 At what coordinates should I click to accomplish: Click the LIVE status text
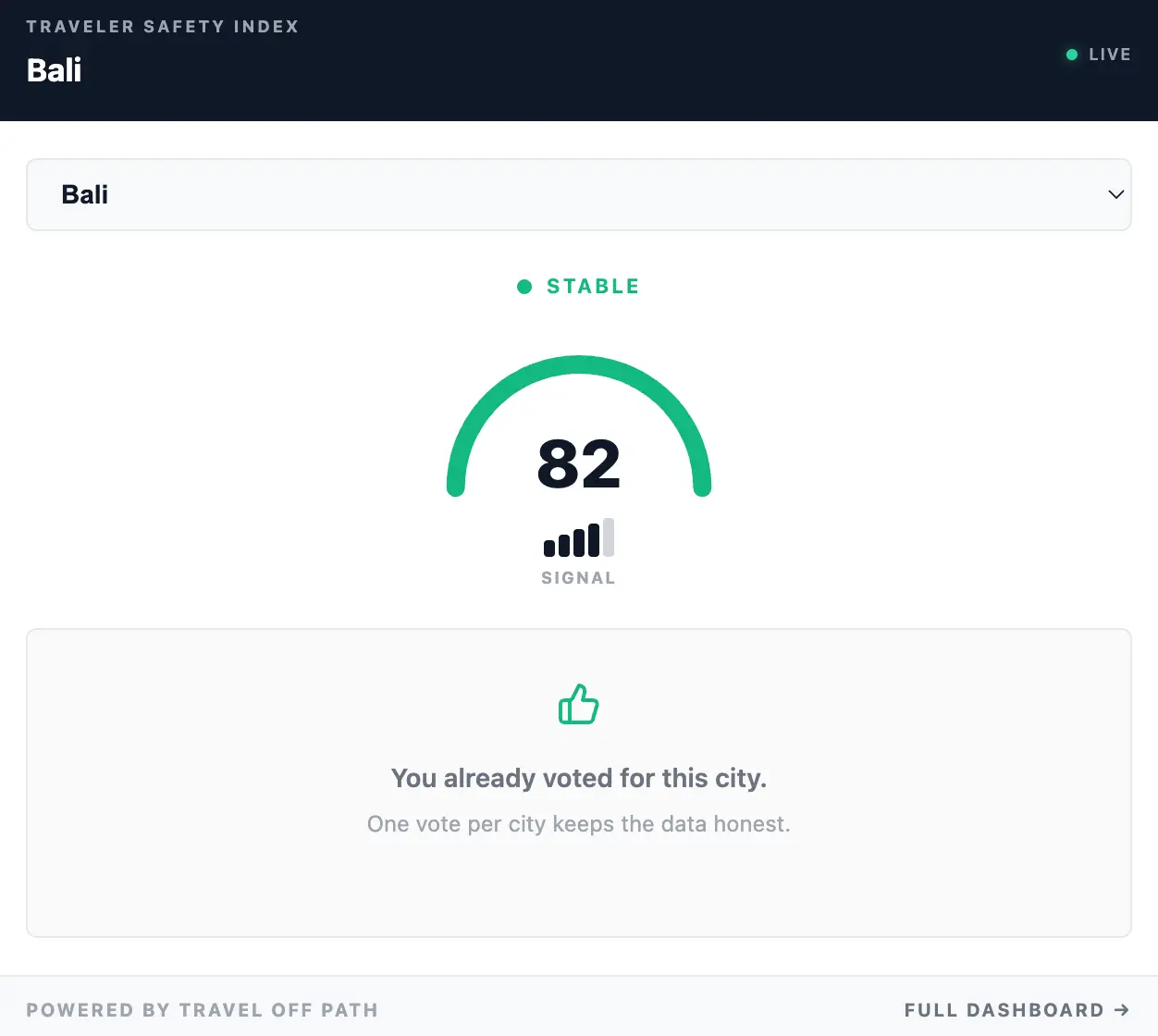pyautogui.click(x=1109, y=55)
